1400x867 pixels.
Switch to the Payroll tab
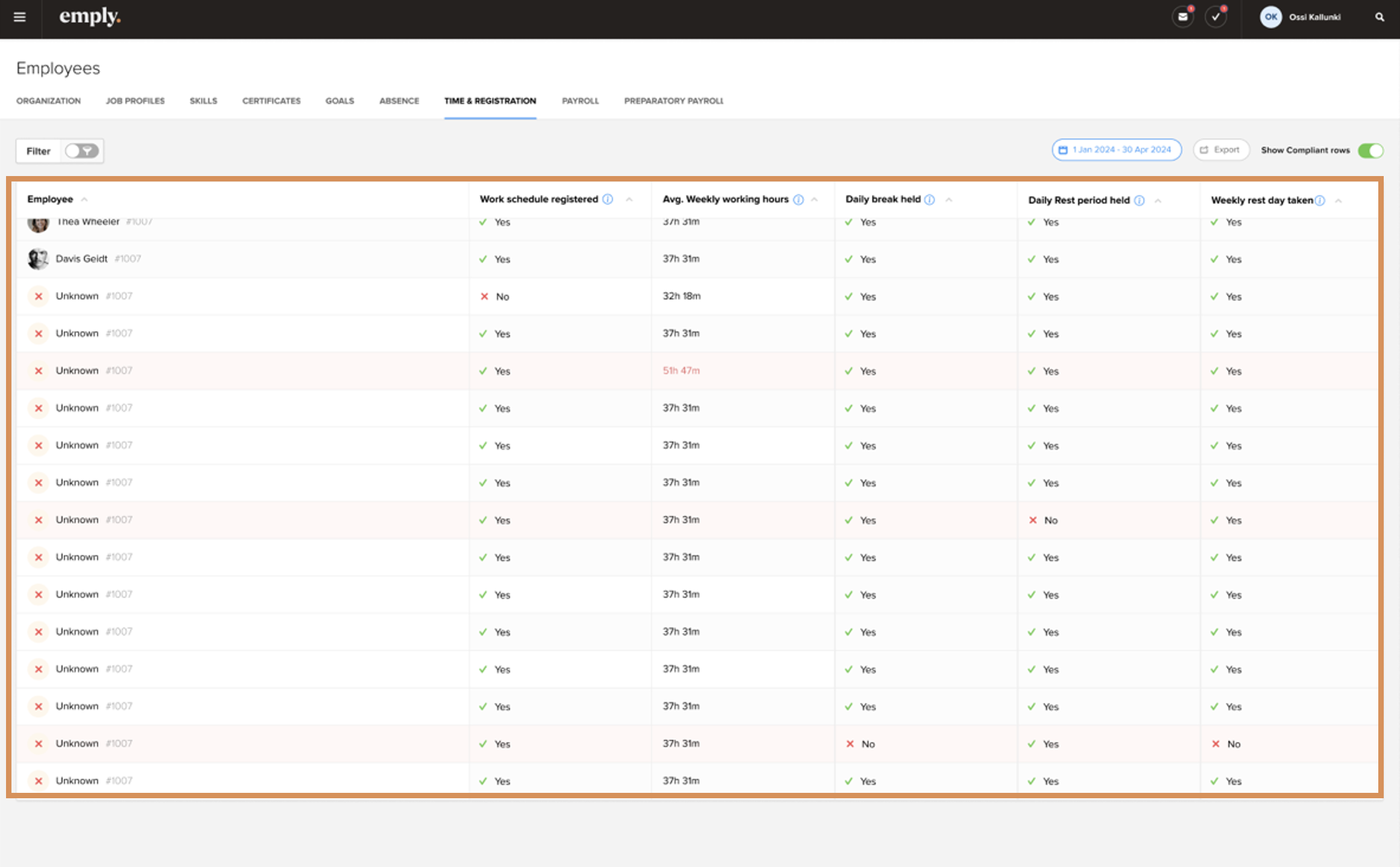[580, 101]
